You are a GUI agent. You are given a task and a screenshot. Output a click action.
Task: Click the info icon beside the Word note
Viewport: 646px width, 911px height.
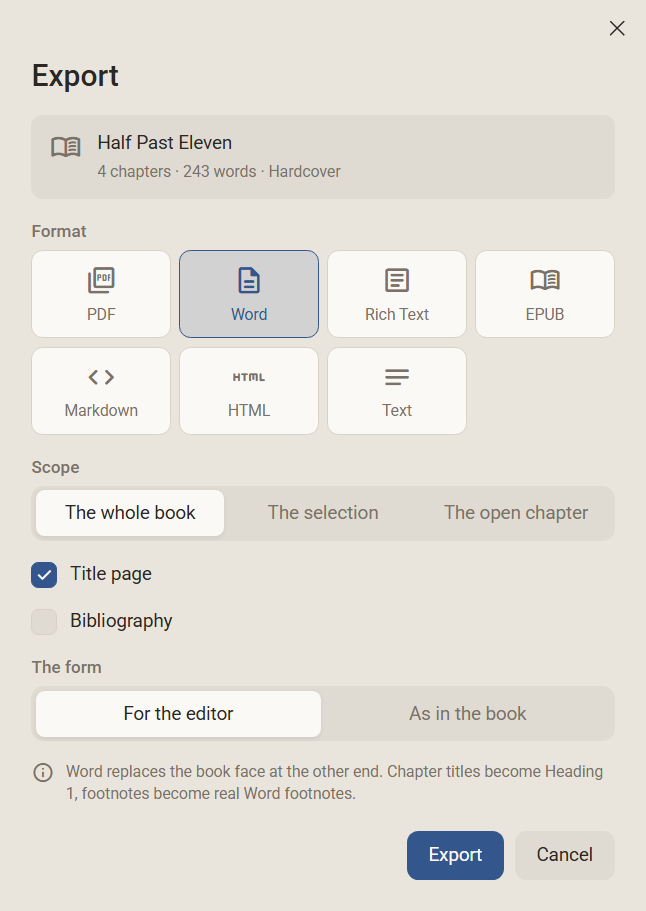[x=43, y=773]
